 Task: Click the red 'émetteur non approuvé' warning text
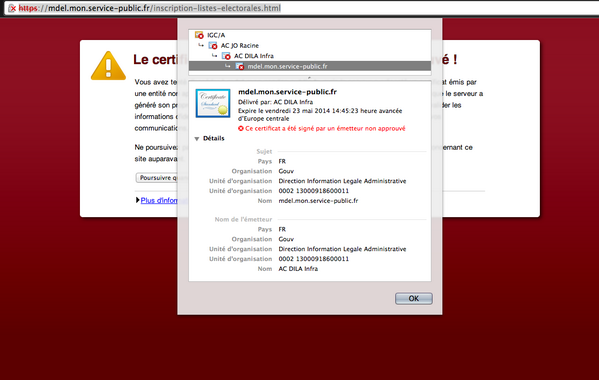point(325,128)
